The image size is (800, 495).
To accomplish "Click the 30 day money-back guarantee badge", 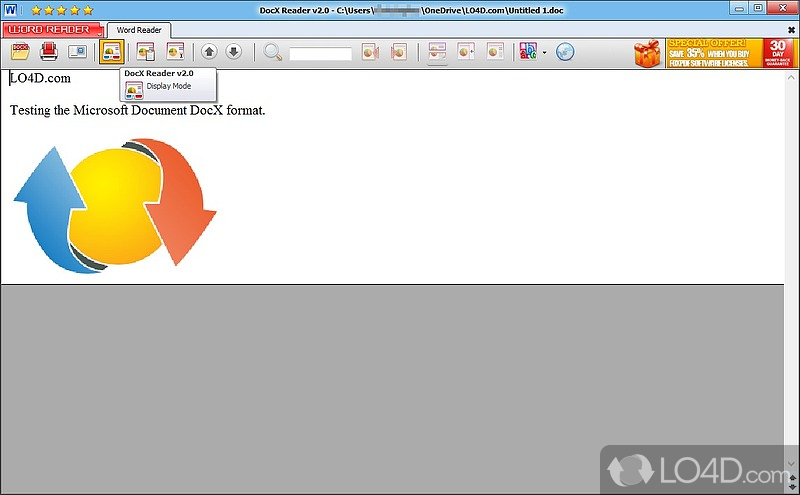I will point(778,53).
